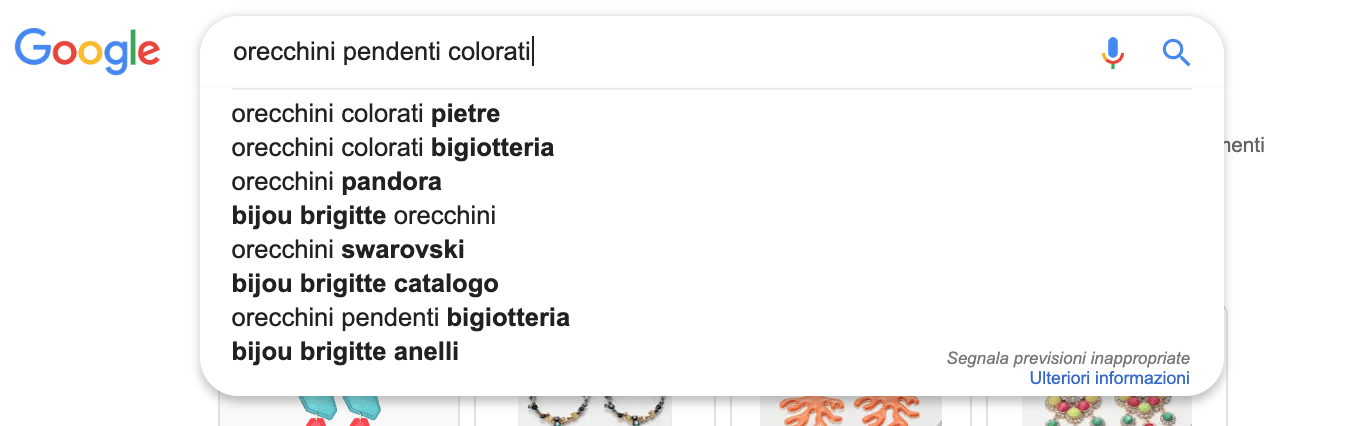Click the blue magnifying glass search icon

click(1176, 52)
